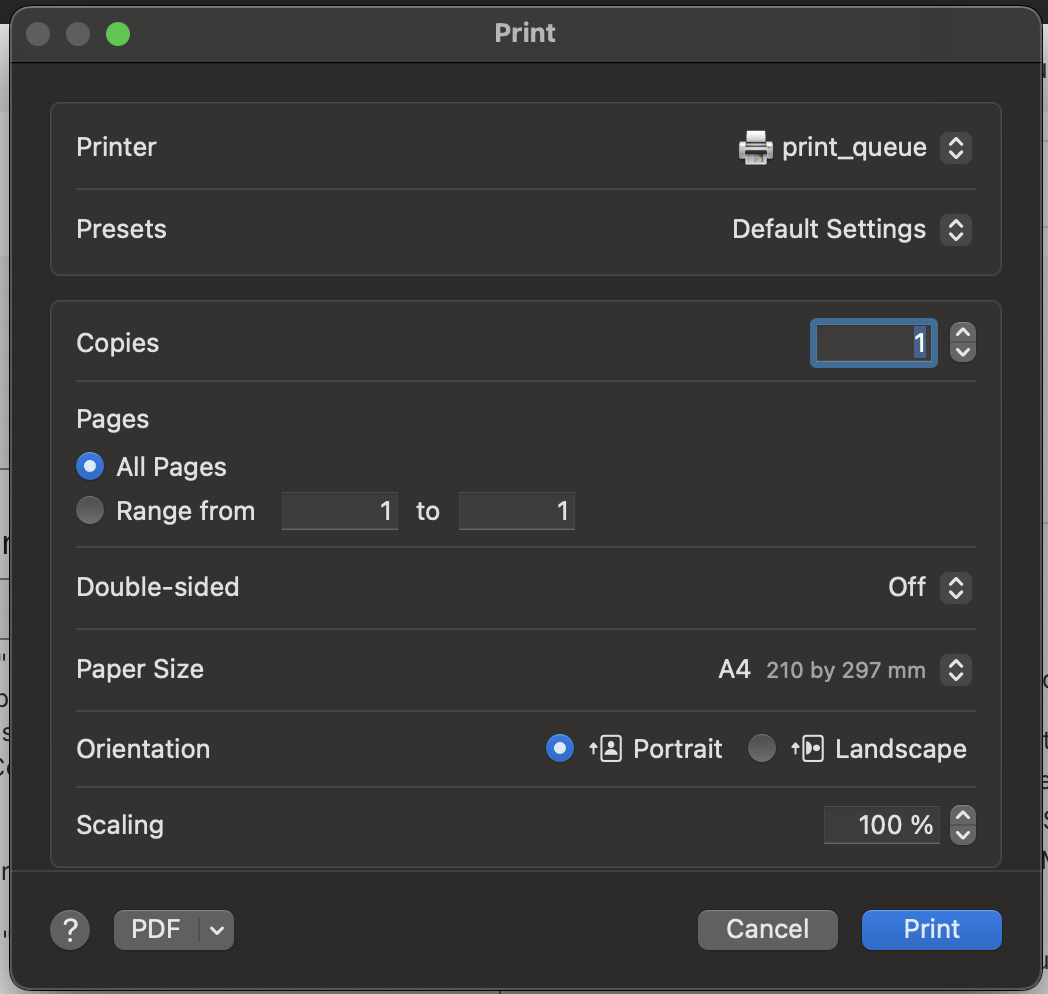Click the portrait orientation page icon

(606, 749)
